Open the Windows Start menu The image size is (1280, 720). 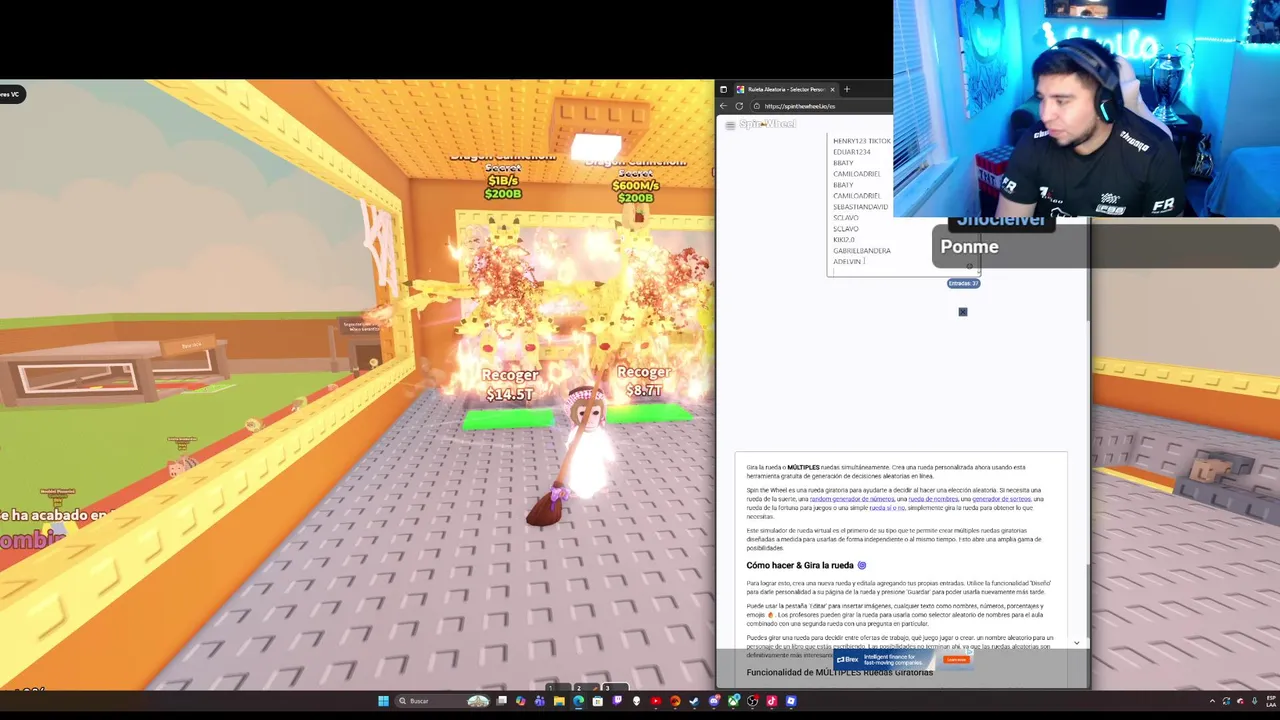pyautogui.click(x=384, y=701)
